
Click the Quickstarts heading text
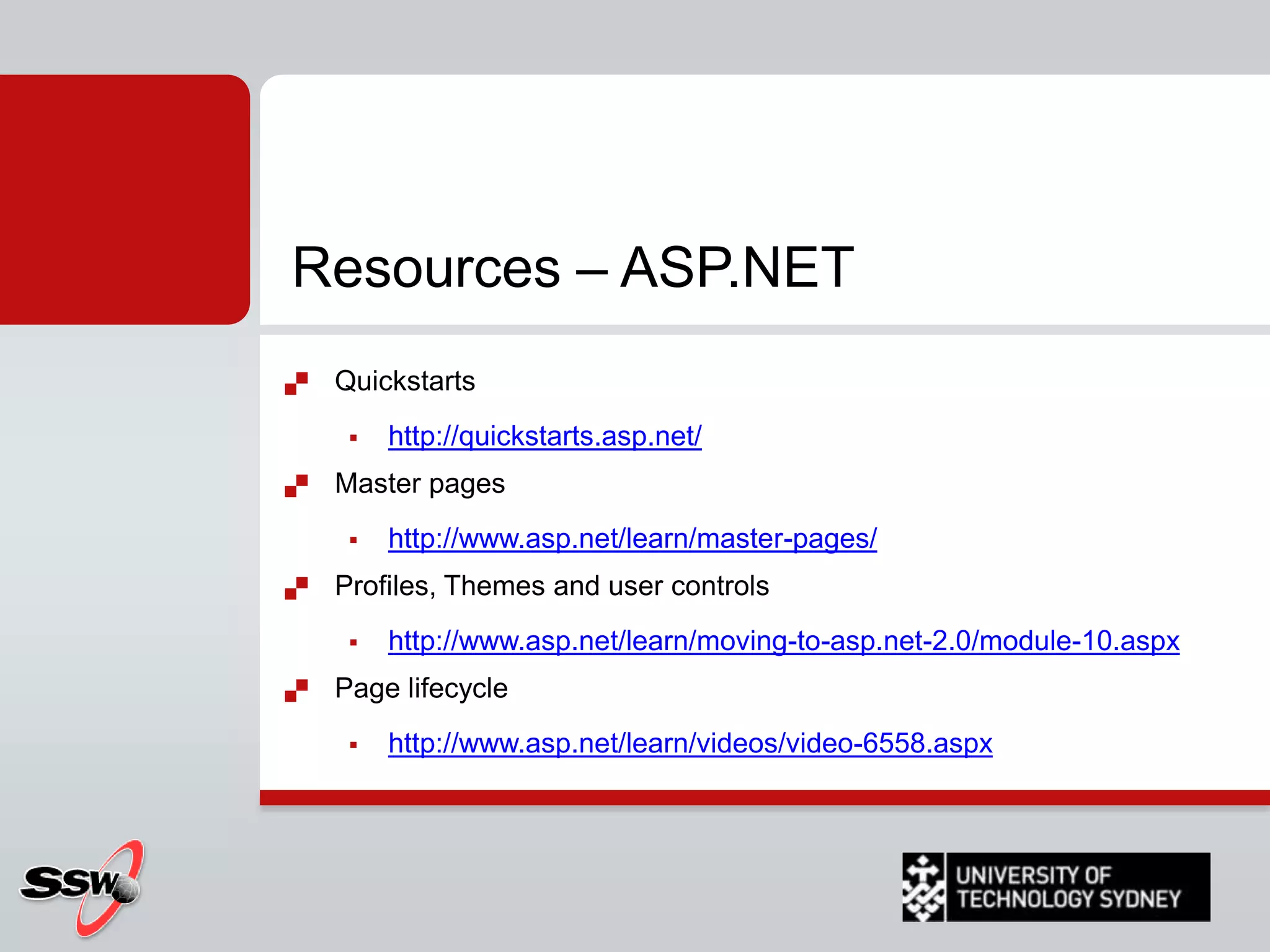tap(404, 381)
